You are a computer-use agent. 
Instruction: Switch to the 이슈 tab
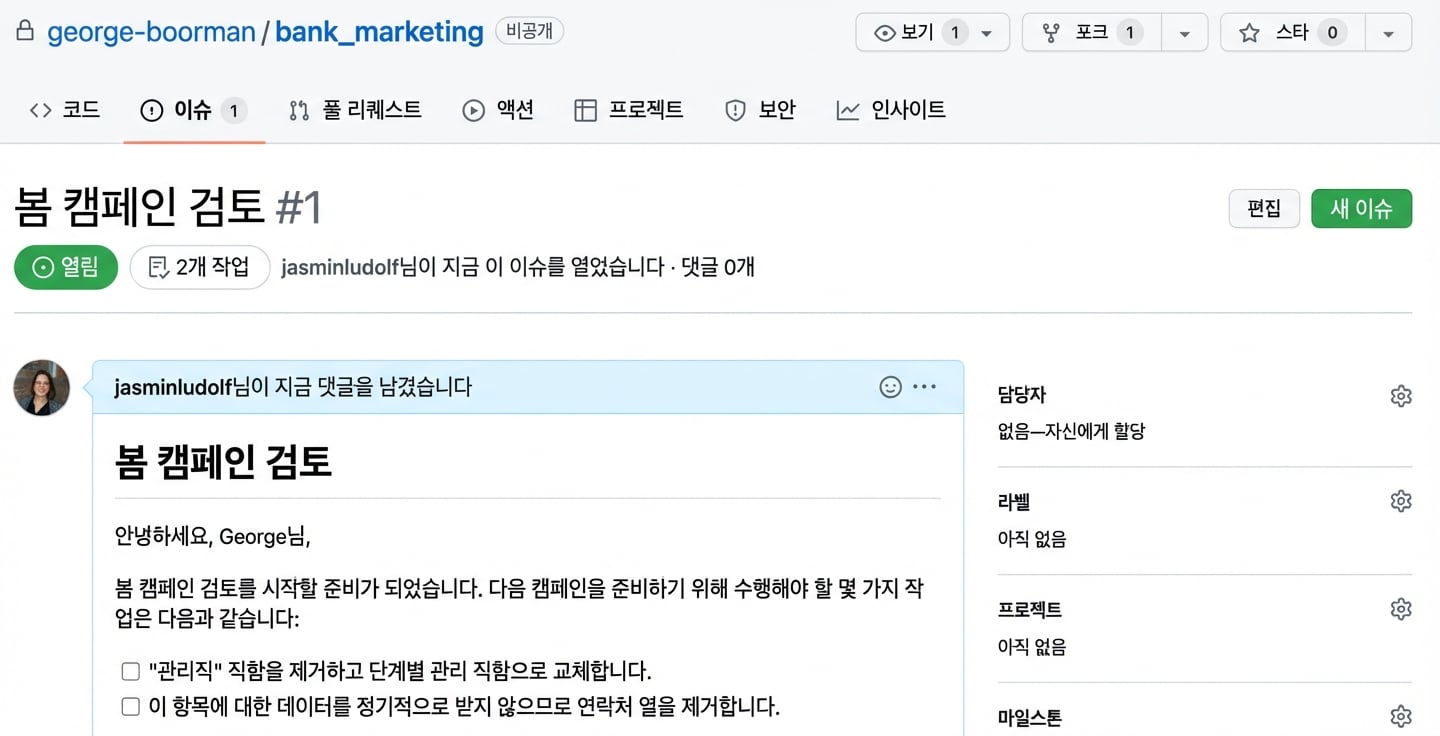tap(194, 110)
